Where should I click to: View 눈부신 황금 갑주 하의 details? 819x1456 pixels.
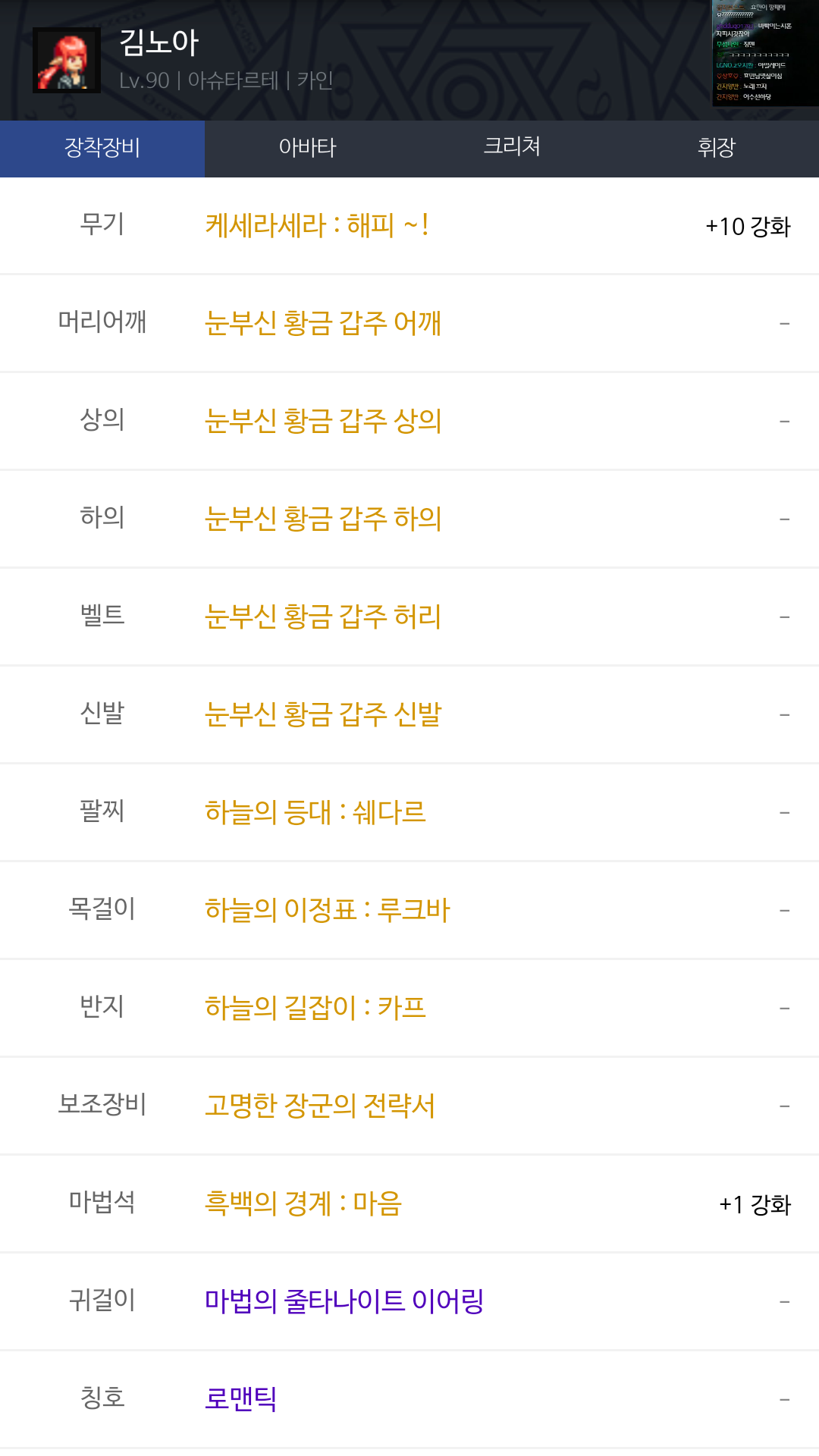pos(323,519)
